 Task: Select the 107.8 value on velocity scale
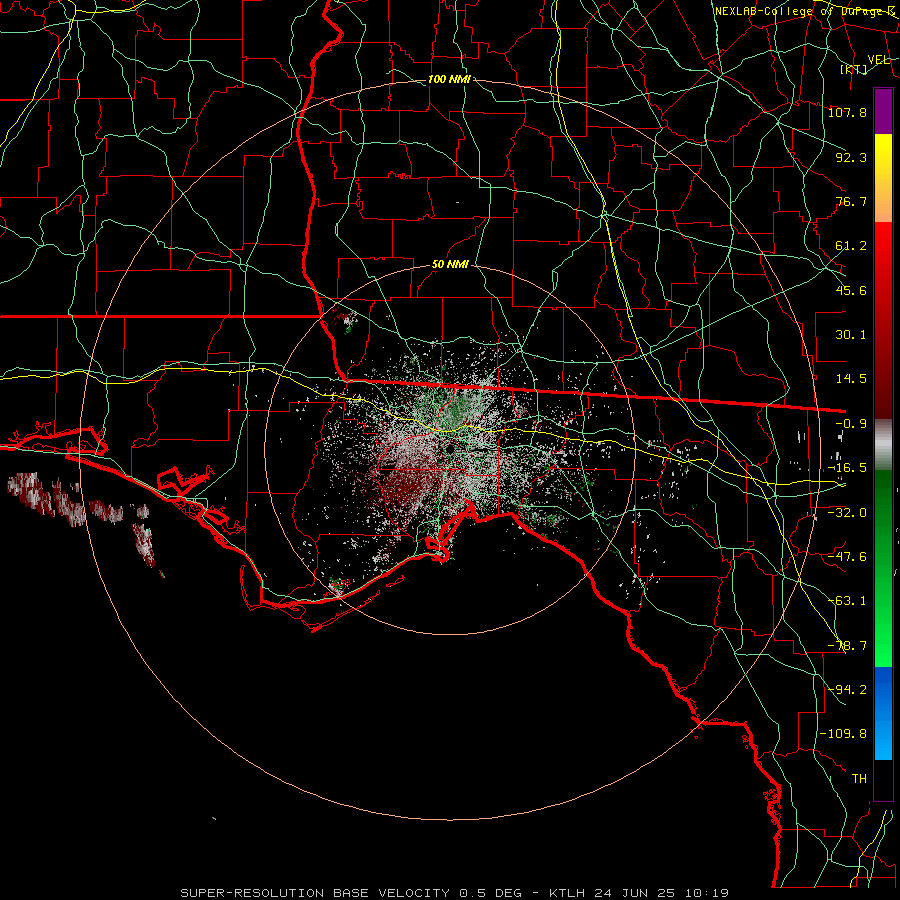(847, 112)
